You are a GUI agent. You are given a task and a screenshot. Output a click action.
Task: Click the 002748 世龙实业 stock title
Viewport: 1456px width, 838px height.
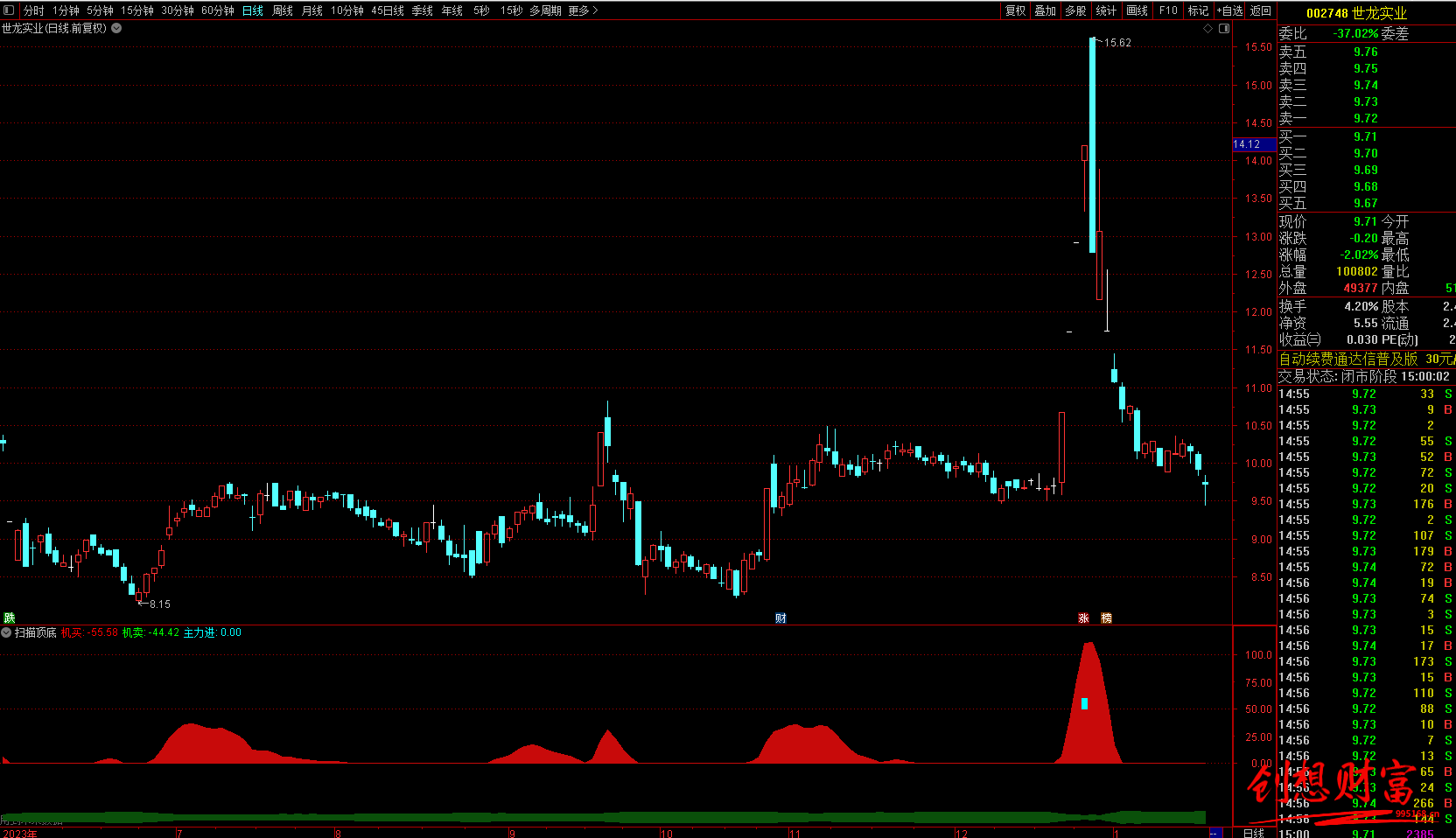1356,13
